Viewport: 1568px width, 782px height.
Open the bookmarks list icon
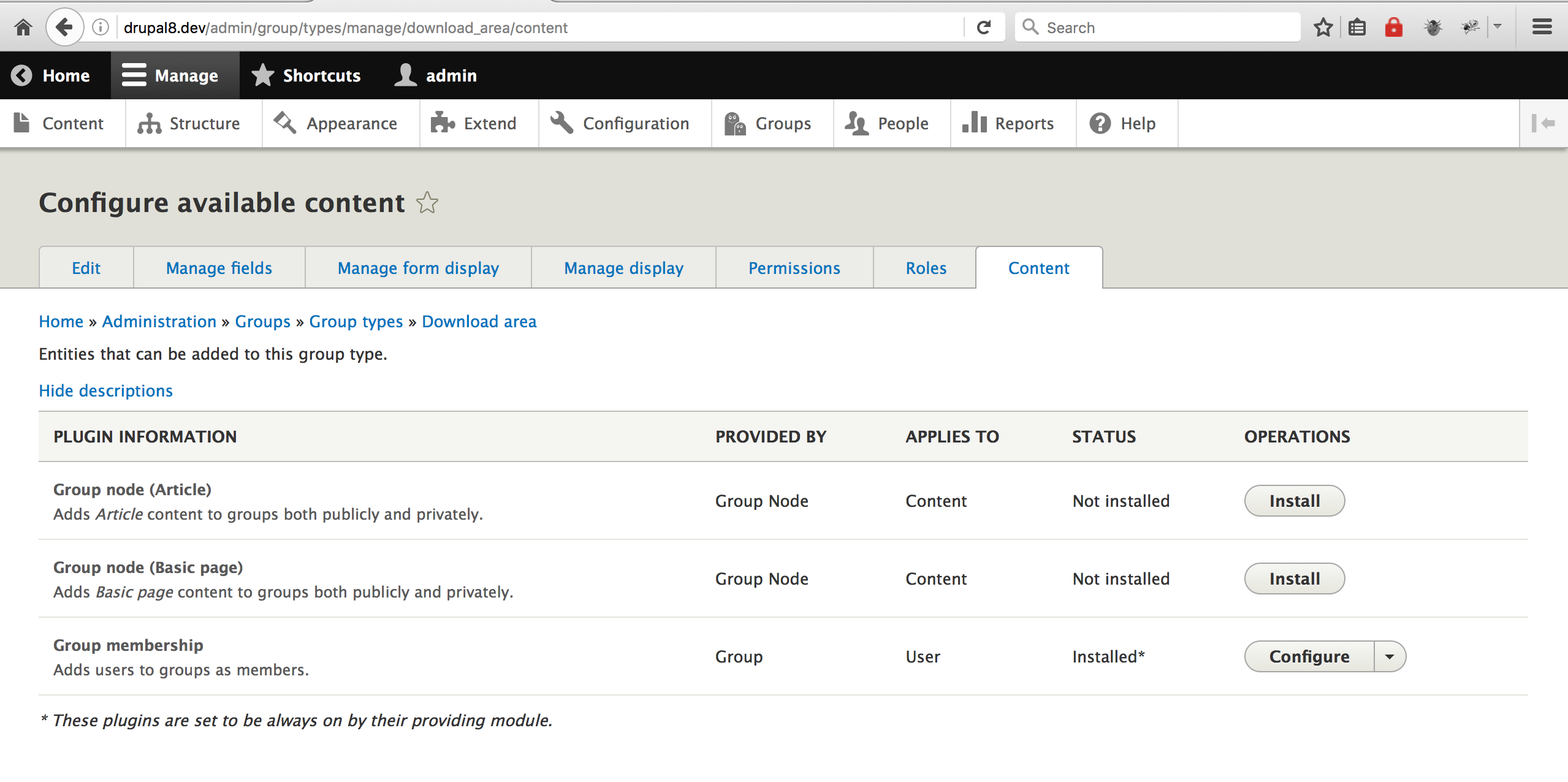(1357, 28)
